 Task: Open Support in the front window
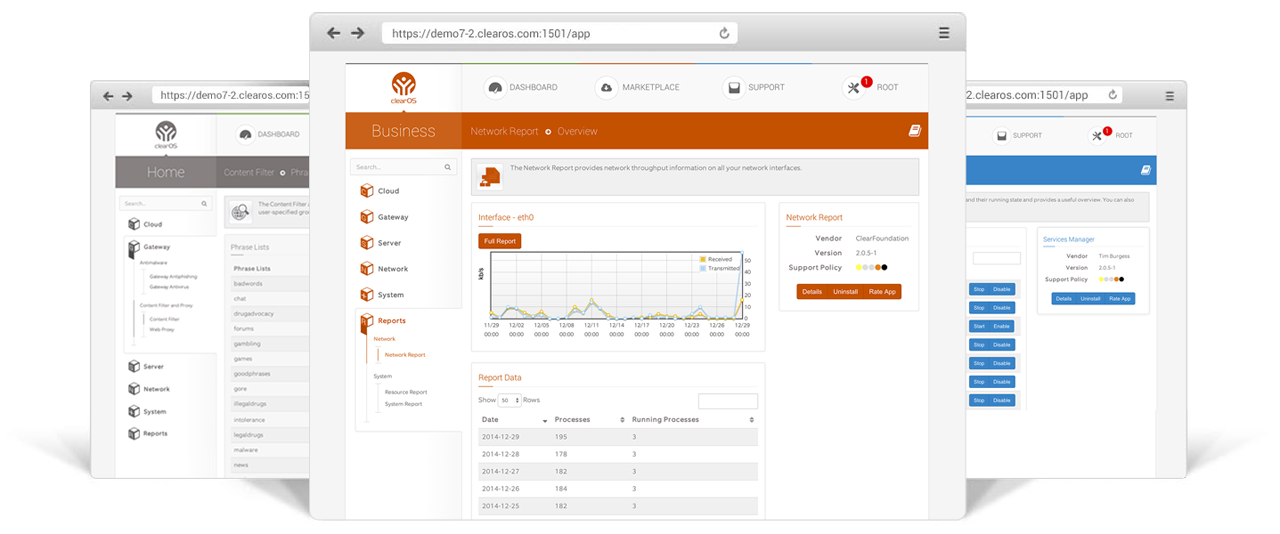(753, 88)
